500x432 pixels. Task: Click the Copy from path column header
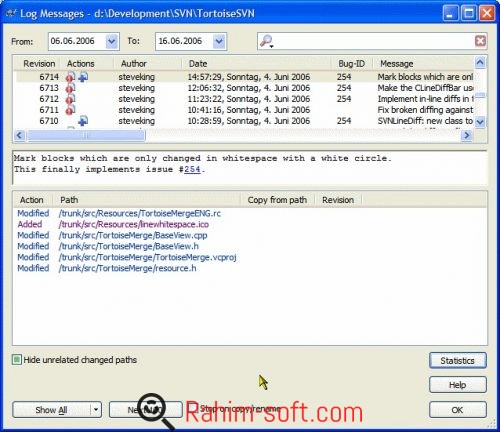277,200
